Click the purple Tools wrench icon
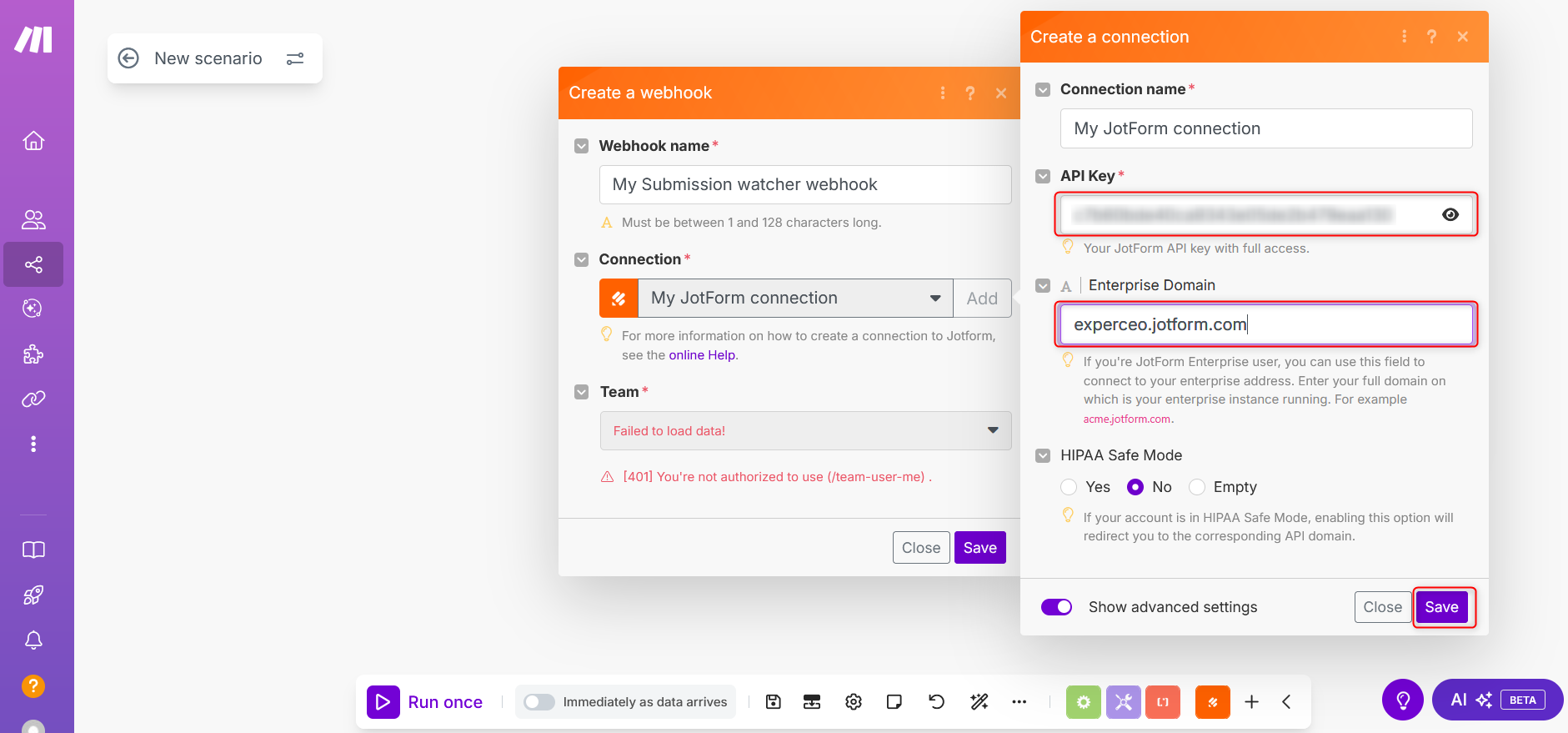This screenshot has height=733, width=1568. [1124, 702]
